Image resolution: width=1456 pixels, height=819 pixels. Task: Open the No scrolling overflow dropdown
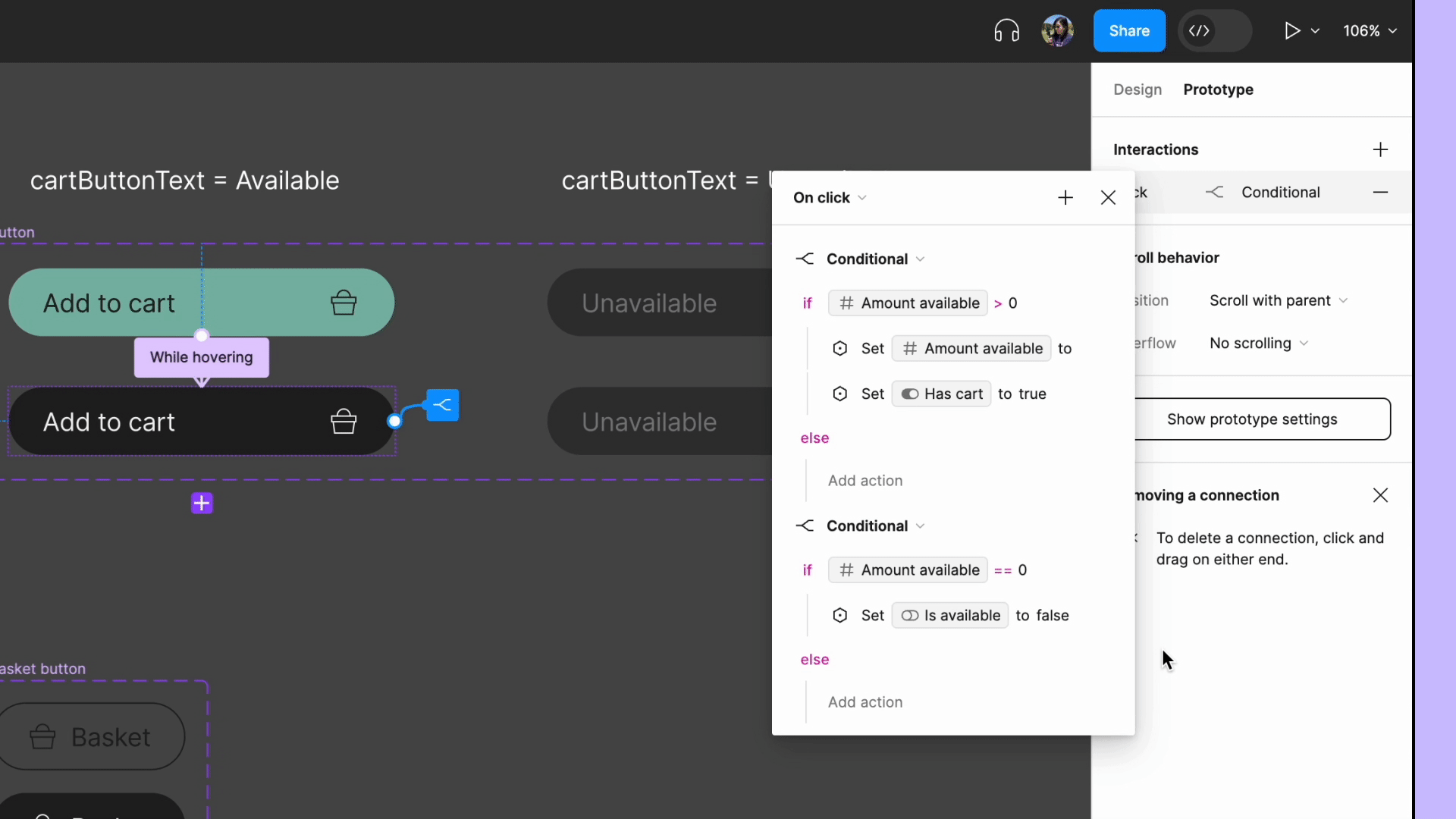1259,344
